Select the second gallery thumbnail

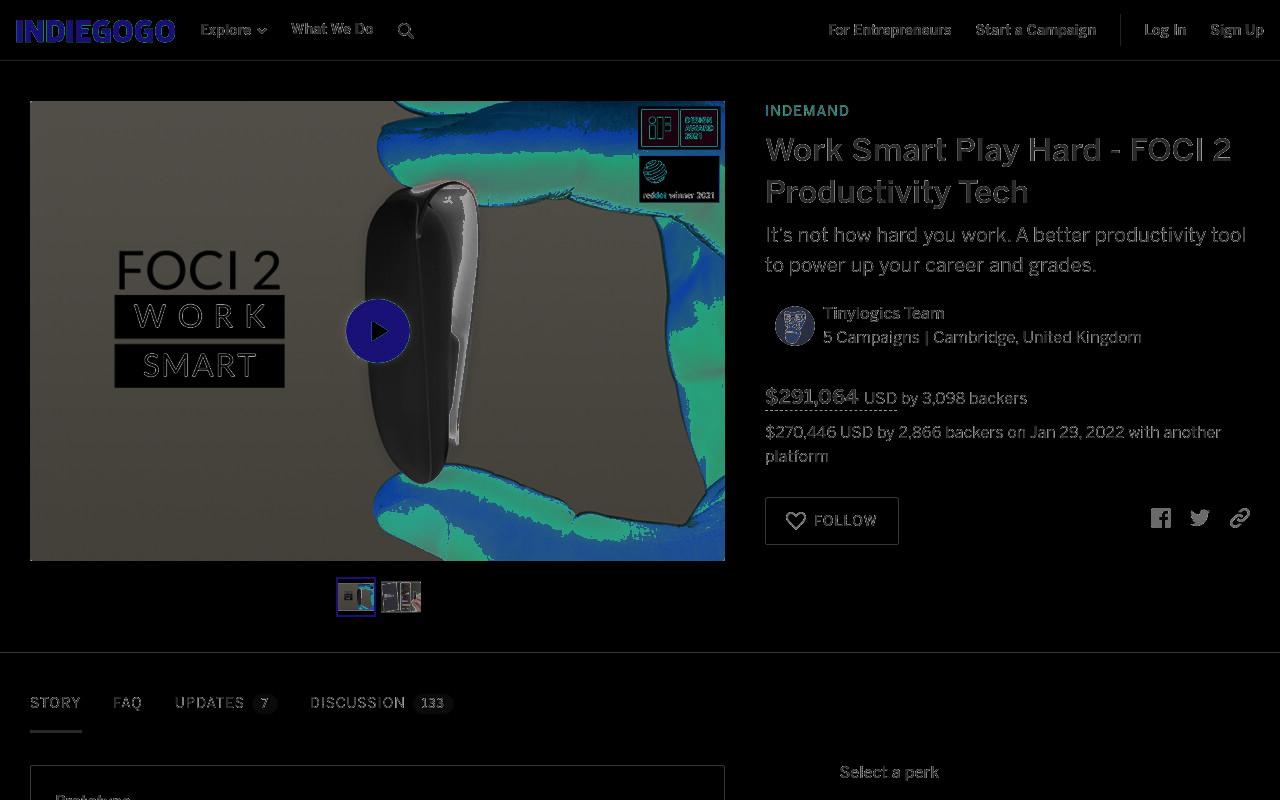pyautogui.click(x=401, y=597)
